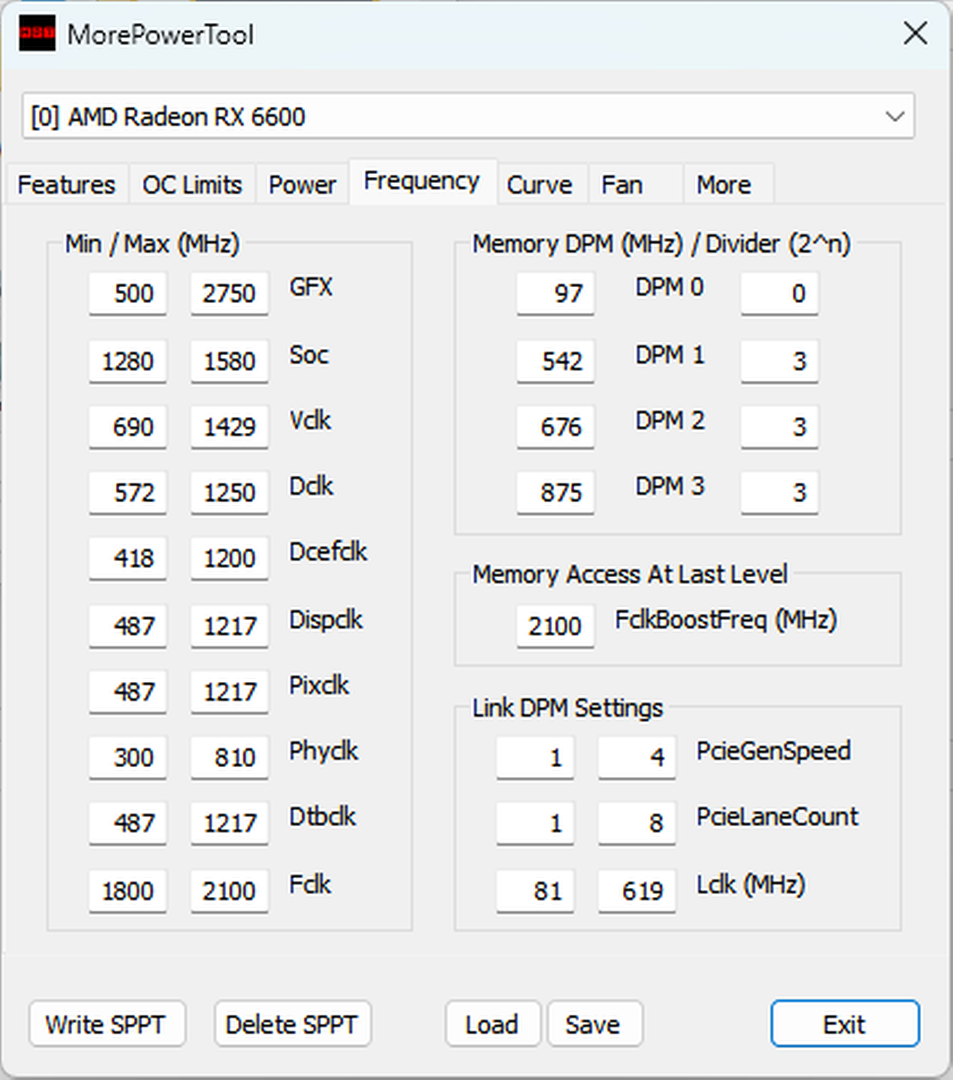Click the Soc maximum field 1580

click(229, 361)
